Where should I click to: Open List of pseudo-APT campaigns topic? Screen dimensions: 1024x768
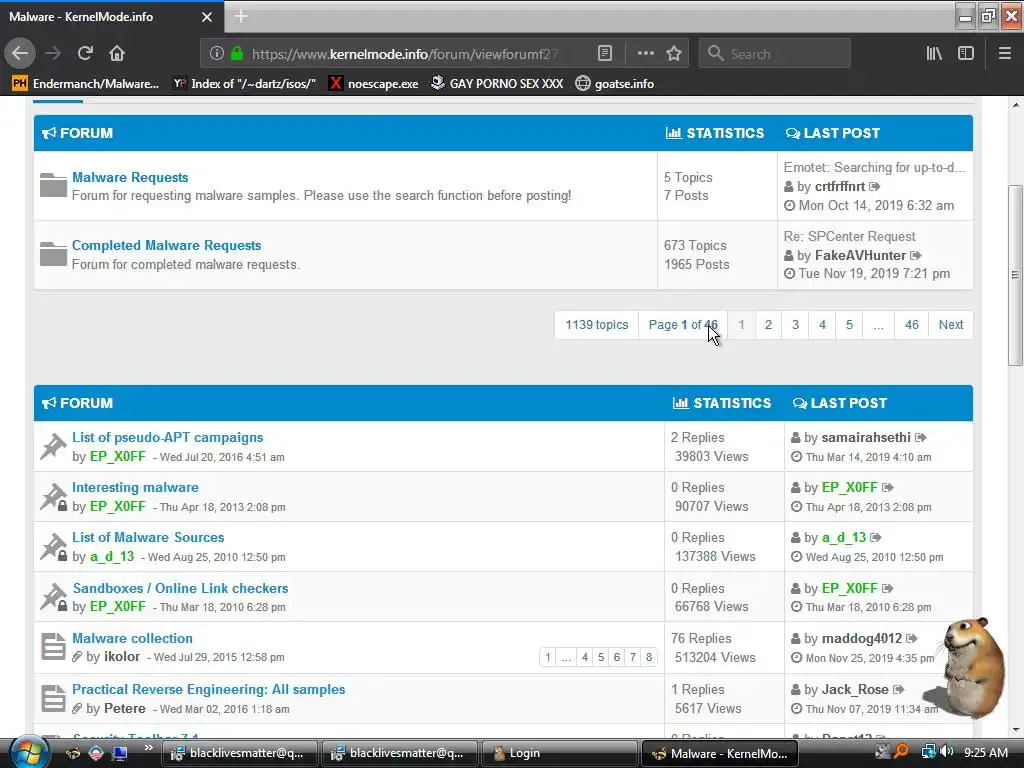[168, 438]
